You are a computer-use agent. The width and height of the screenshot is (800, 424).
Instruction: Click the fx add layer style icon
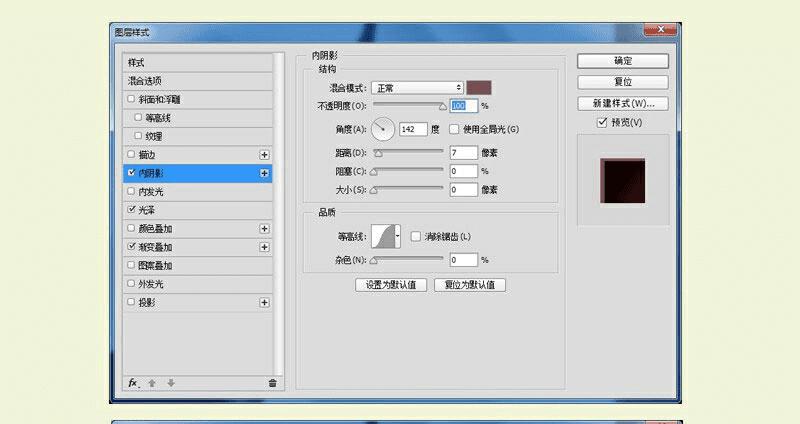133,383
